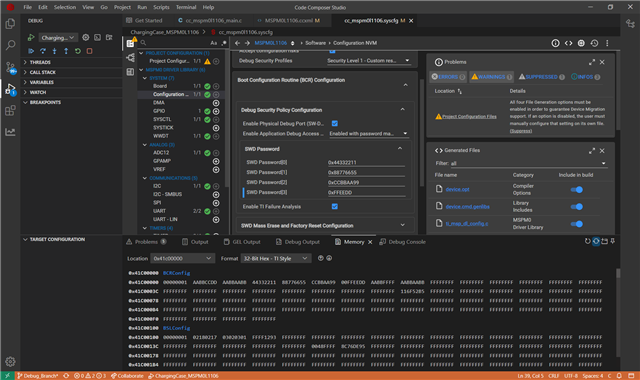Uncheck Enable Physical Debug Port checkbox
This screenshot has width=640, height=380.
(335, 123)
